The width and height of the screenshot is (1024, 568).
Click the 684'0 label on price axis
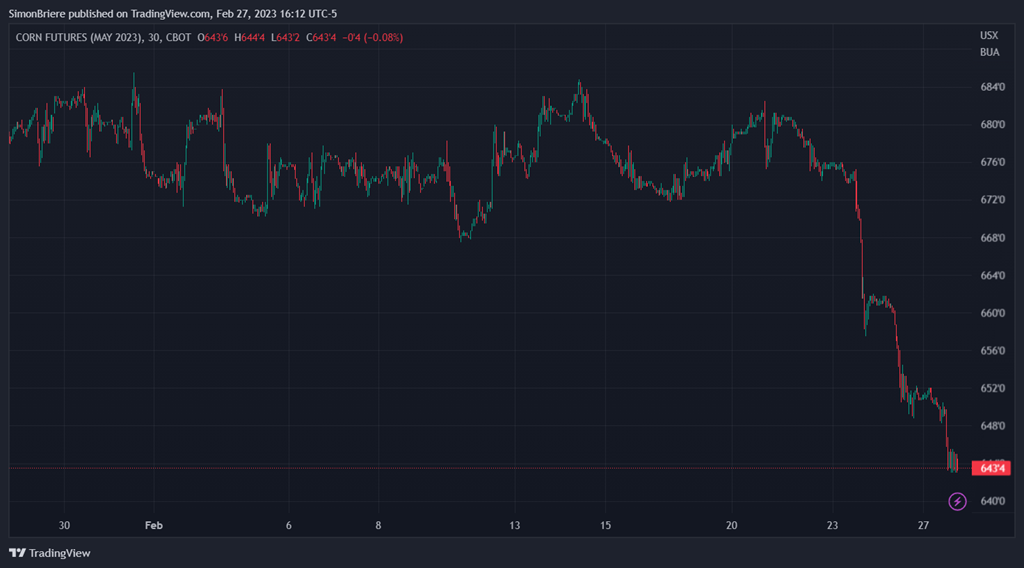pyautogui.click(x=992, y=87)
